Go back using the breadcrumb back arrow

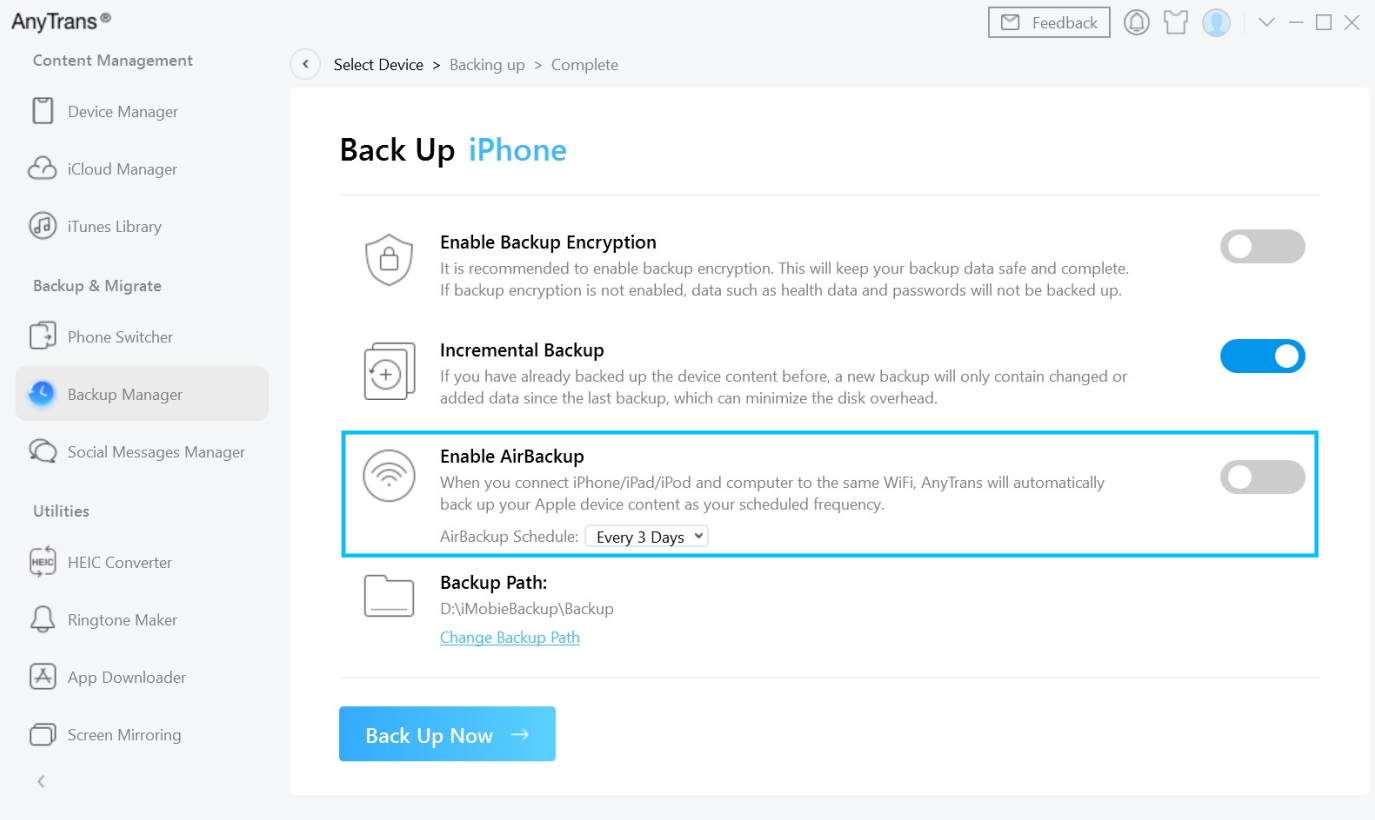[x=305, y=64]
